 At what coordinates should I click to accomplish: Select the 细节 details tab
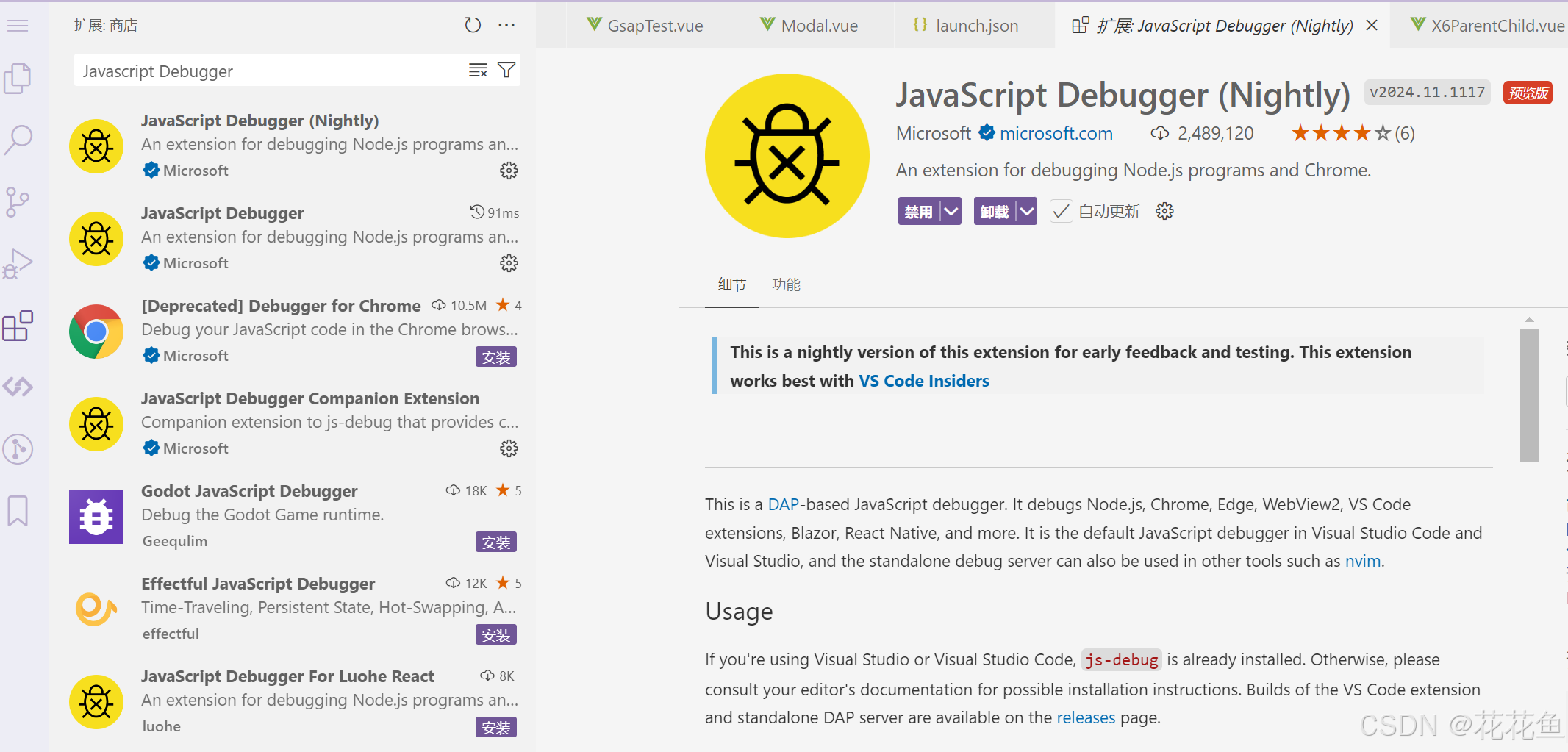click(x=731, y=285)
